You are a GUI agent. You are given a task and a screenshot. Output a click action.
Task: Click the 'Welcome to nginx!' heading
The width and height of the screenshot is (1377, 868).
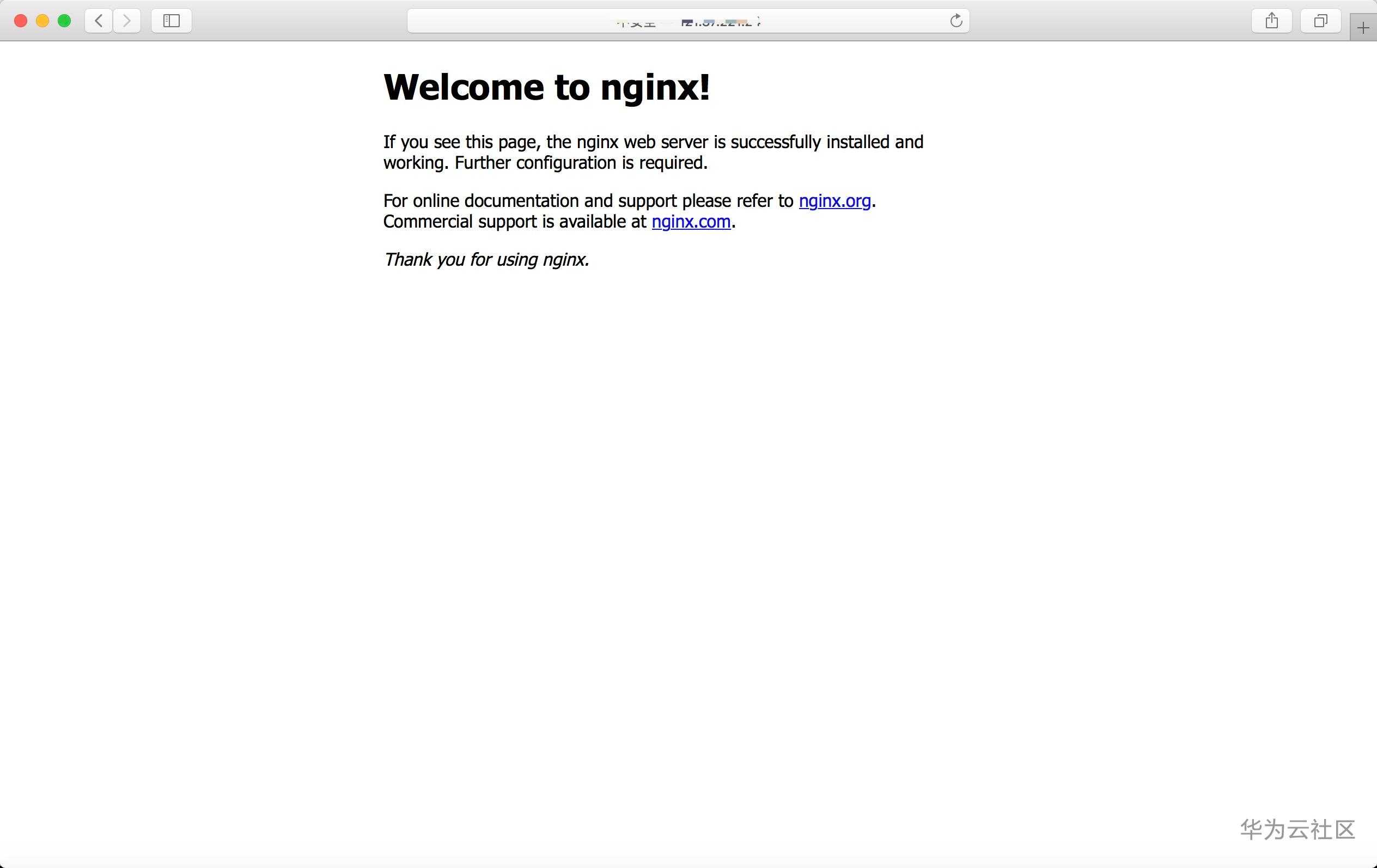(546, 88)
